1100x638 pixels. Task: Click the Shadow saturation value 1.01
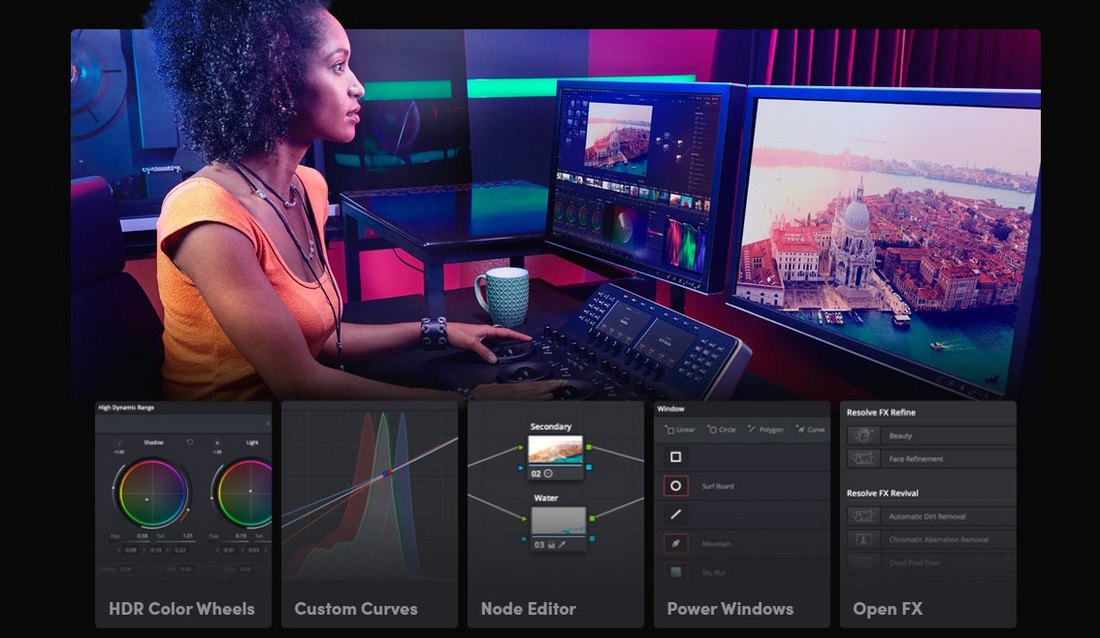coord(188,536)
